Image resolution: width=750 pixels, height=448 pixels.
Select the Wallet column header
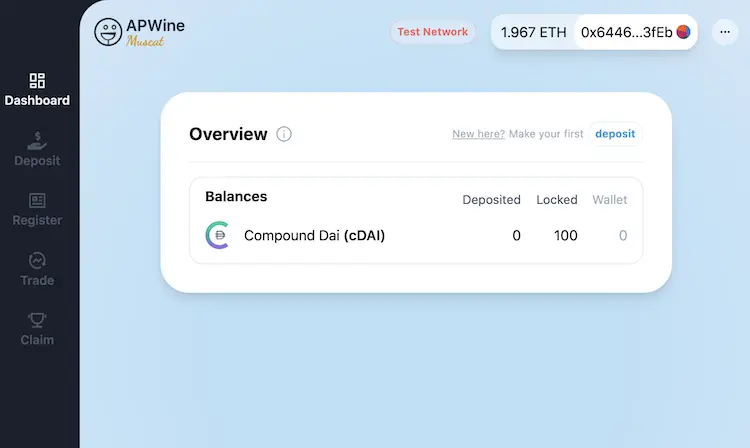pos(609,200)
